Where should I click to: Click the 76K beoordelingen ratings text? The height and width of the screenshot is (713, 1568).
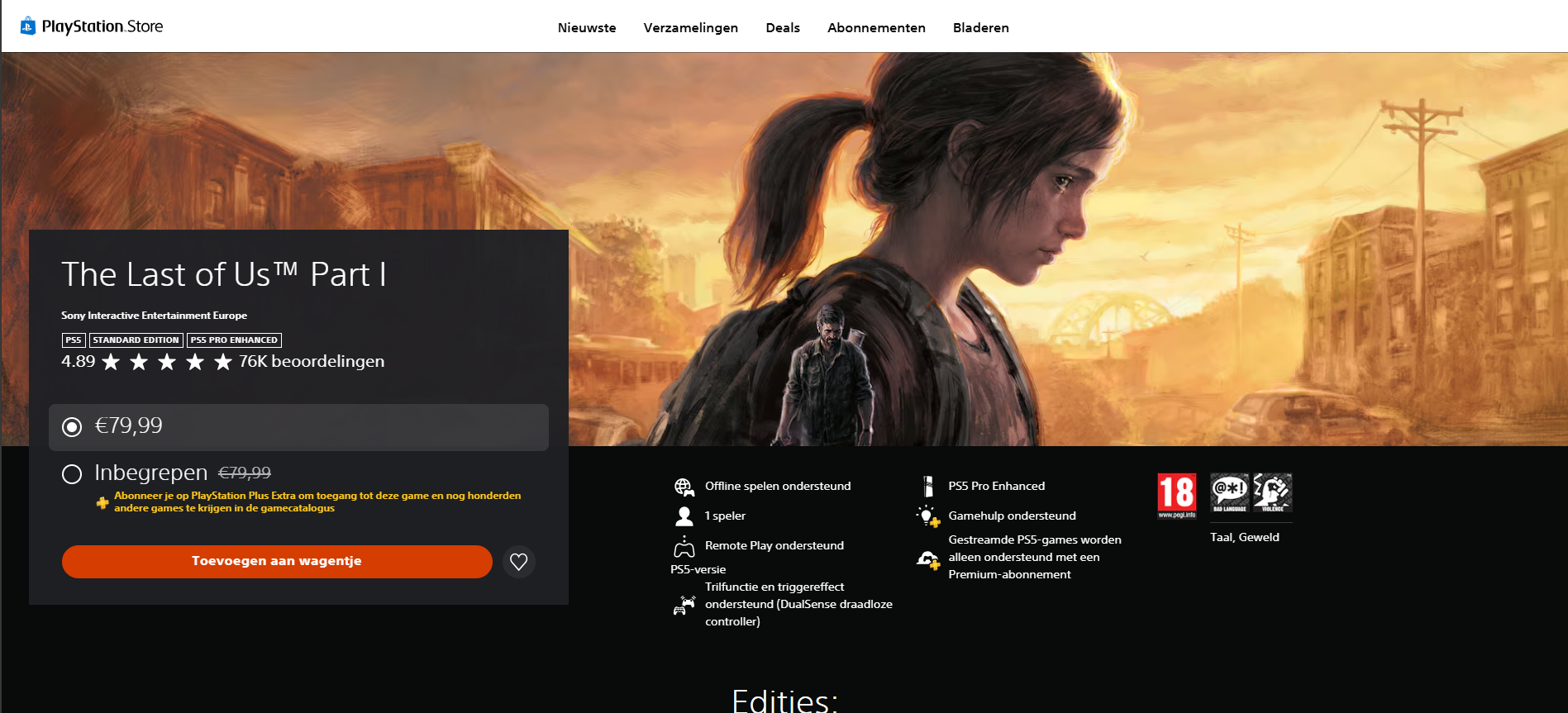coord(312,361)
